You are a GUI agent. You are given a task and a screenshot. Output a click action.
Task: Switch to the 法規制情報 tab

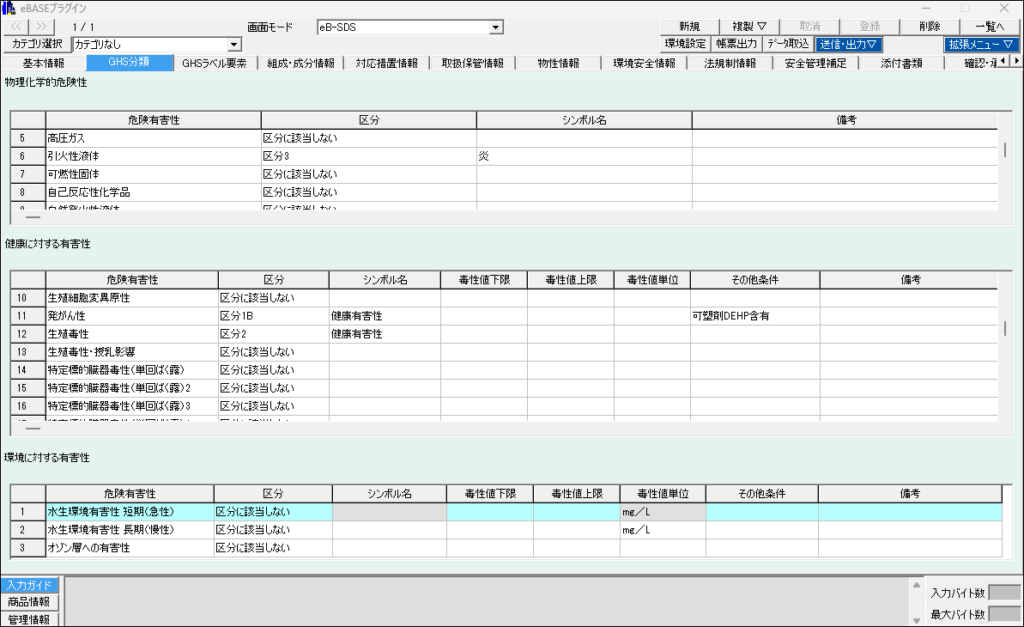coord(730,63)
